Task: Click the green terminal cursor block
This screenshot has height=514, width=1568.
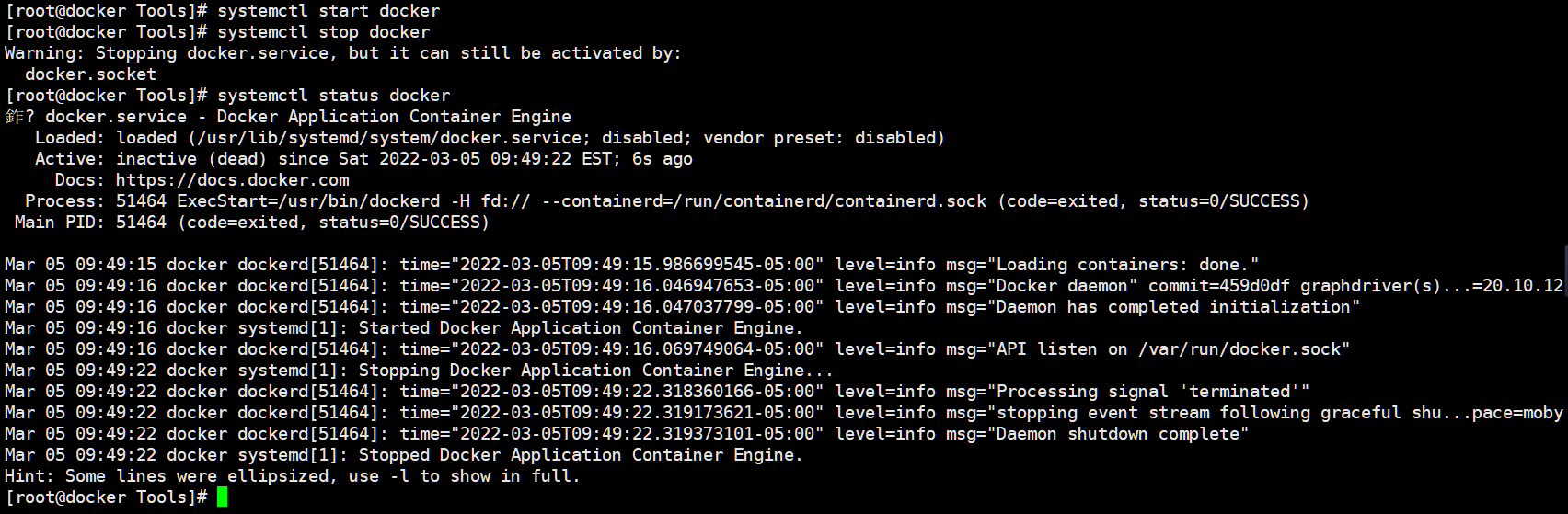Action: pyautogui.click(x=222, y=497)
